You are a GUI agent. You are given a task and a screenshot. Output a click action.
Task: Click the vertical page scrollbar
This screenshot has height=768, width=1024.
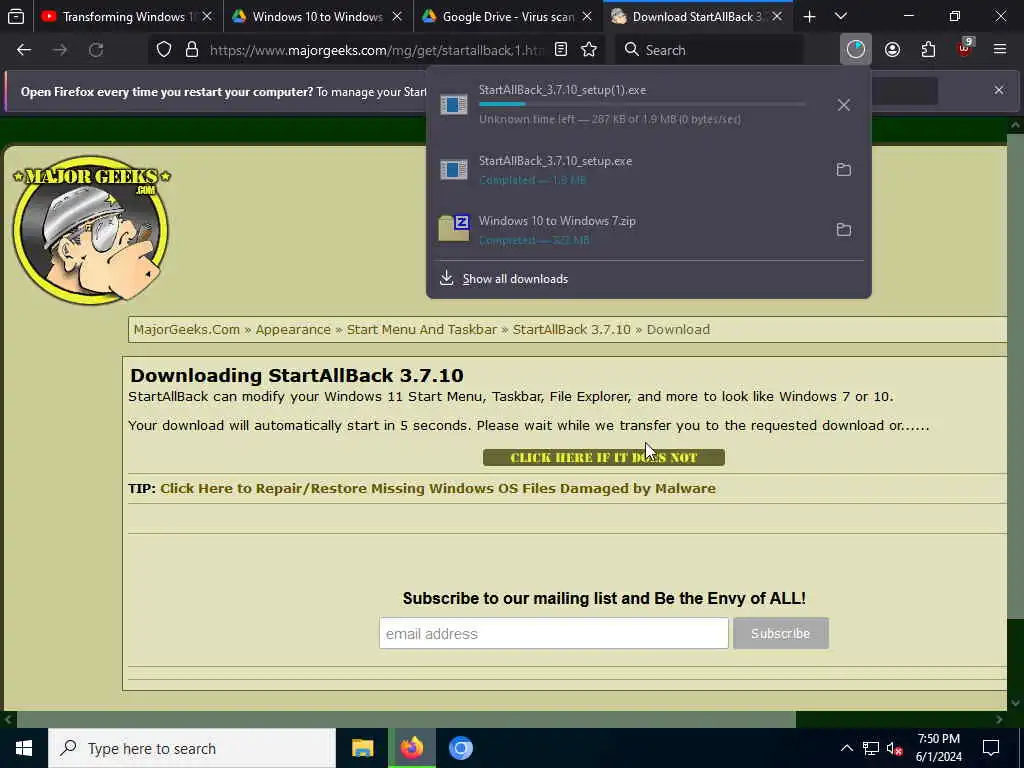1016,376
